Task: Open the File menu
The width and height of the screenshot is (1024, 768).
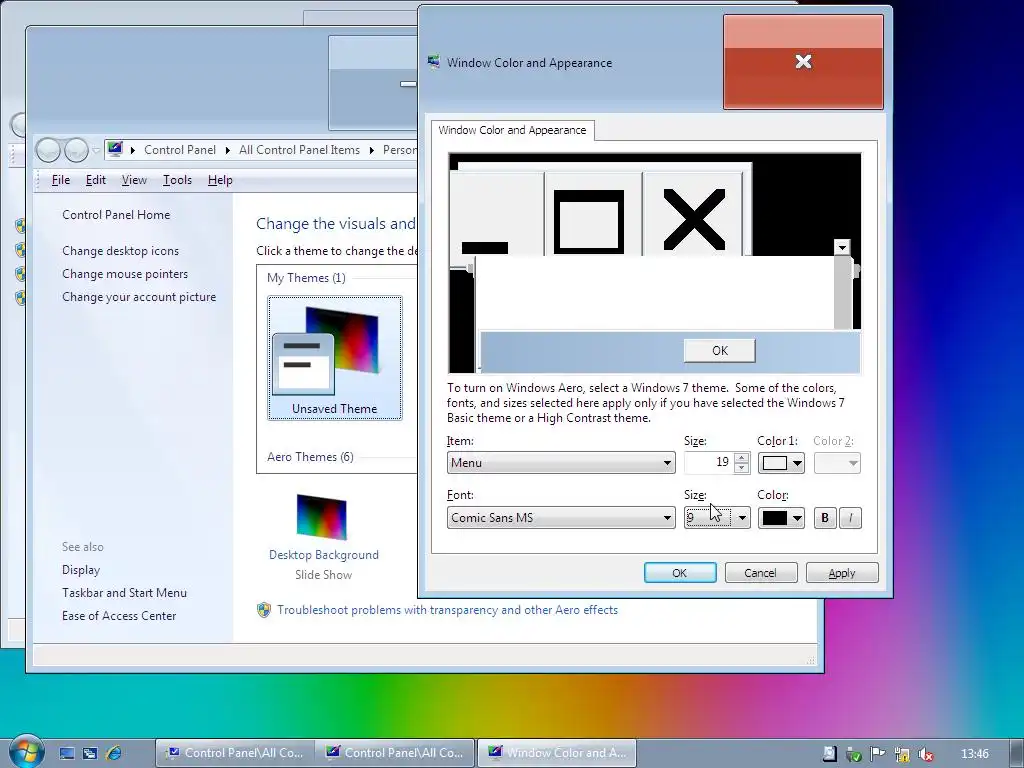Action: (61, 180)
